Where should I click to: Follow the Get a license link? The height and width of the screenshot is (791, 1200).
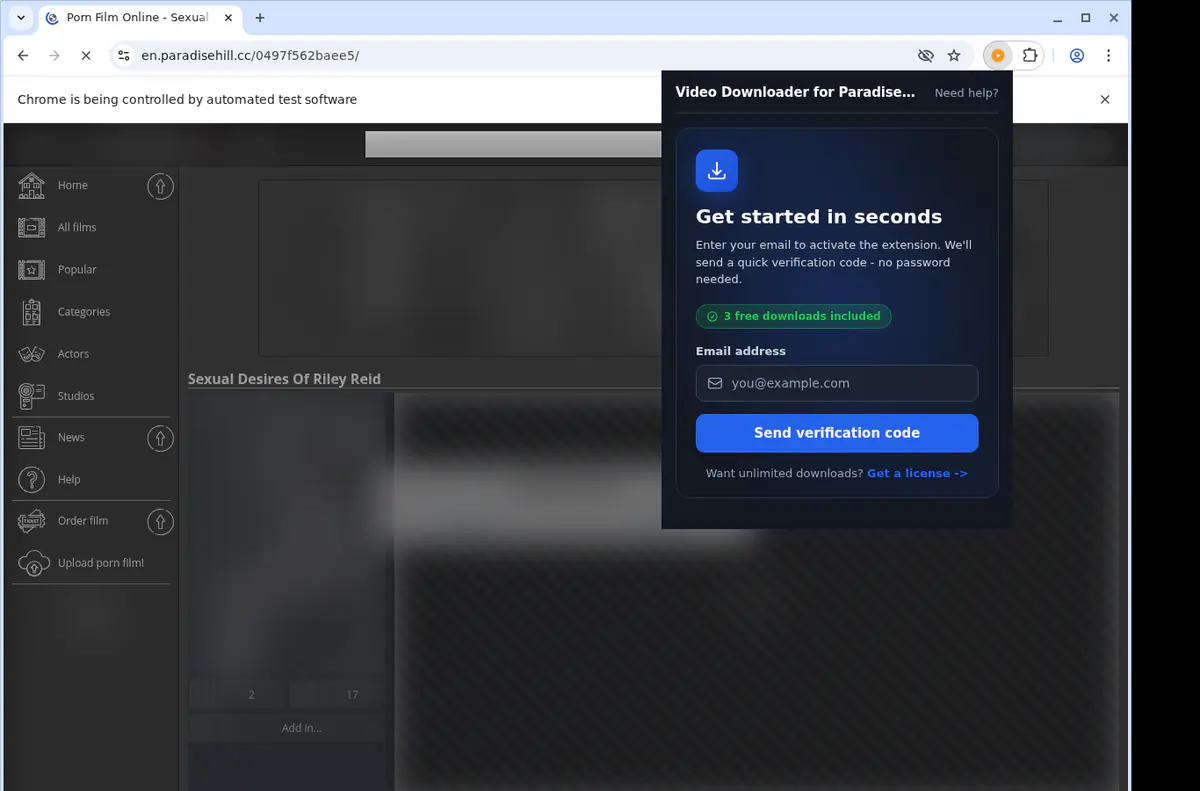pos(917,473)
